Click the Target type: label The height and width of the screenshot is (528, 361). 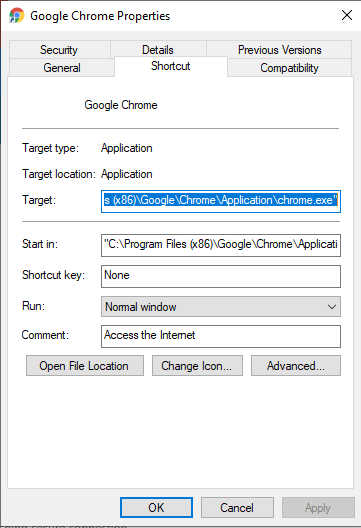[51, 148]
